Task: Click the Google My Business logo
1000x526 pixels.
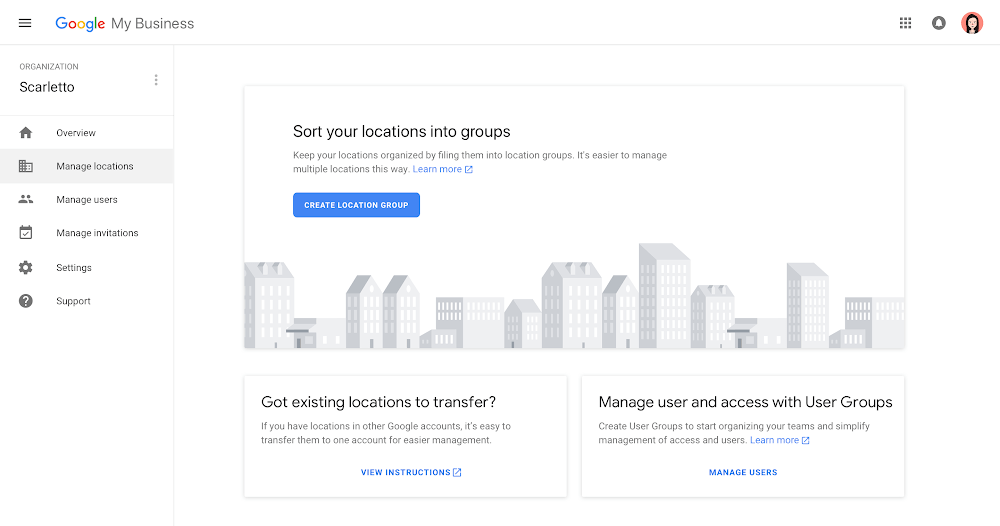Action: pyautogui.click(x=125, y=23)
